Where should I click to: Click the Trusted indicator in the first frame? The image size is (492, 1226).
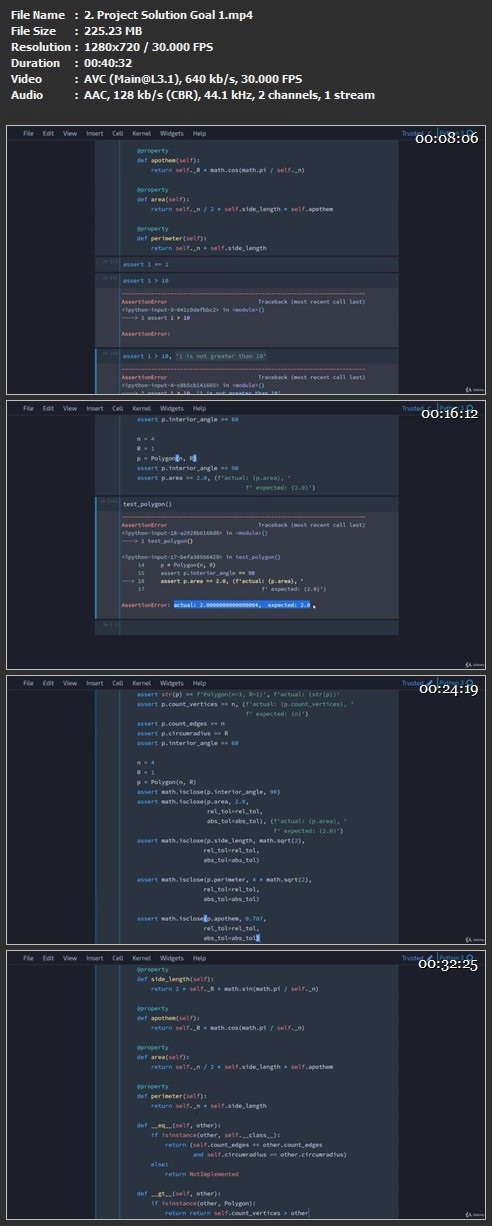point(412,133)
